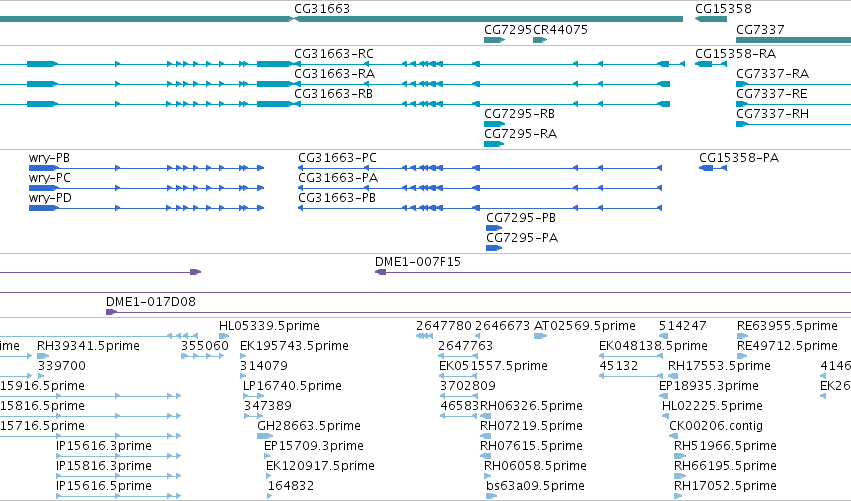Click the CG31663-RC transcript label
Screen dimensions: 851x501
pyautogui.click(x=334, y=54)
